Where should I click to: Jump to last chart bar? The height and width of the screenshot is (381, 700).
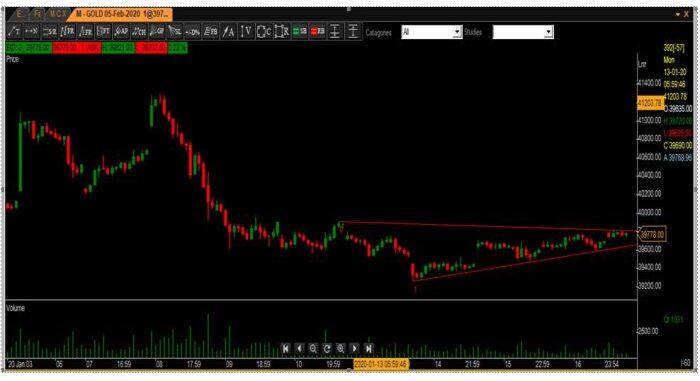tap(368, 348)
